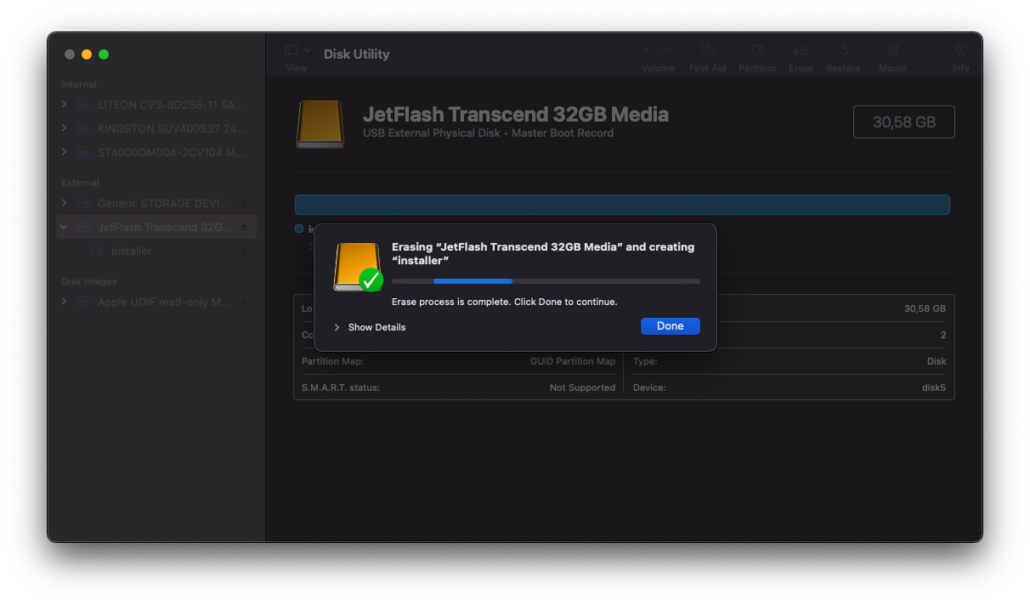Eject the JetFlash Transcend disk in sidebar
This screenshot has width=1030, height=605.
coord(244,227)
